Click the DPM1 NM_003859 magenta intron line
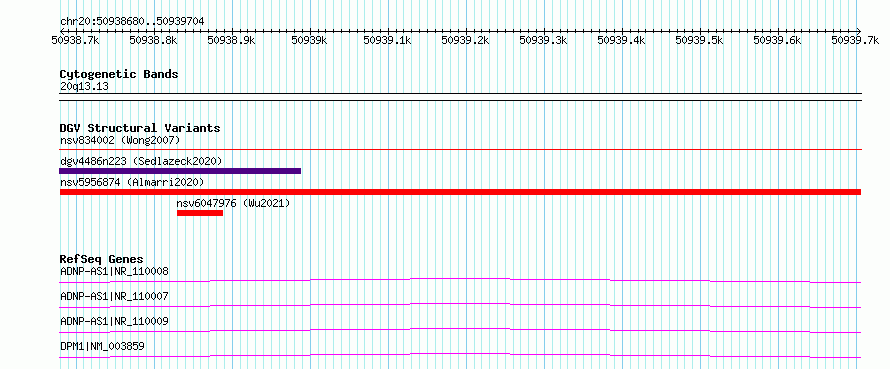Screen dimensions: 890x369 click(460, 355)
